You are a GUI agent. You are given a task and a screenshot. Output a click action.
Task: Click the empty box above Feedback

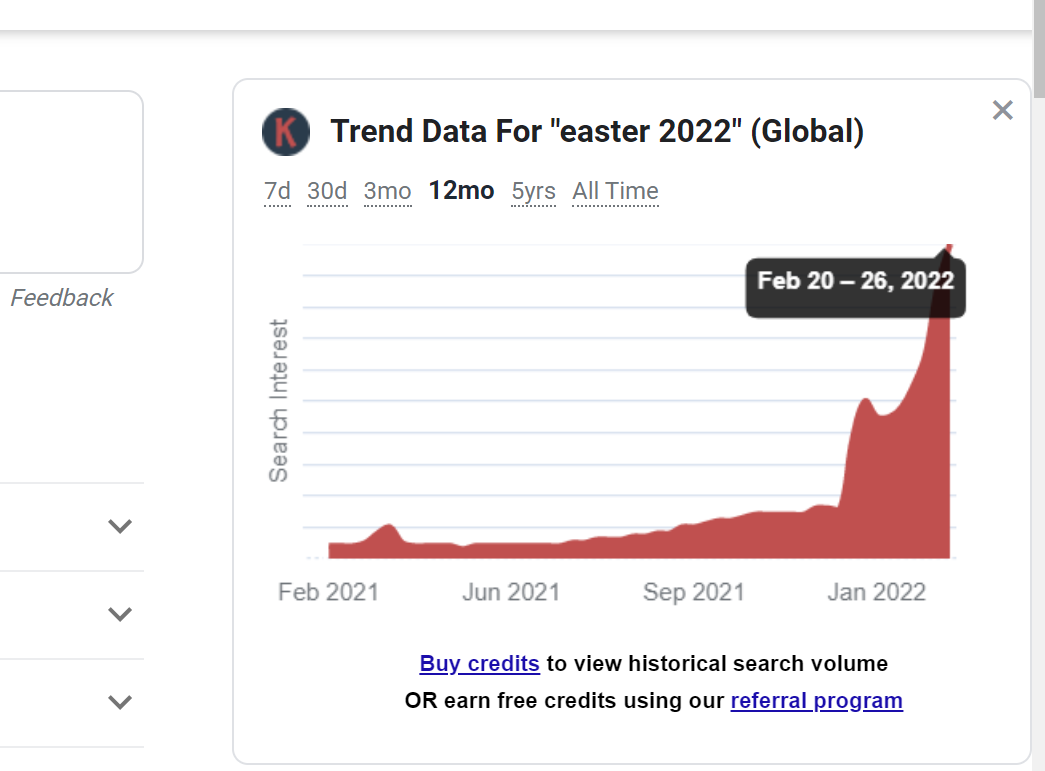70,180
